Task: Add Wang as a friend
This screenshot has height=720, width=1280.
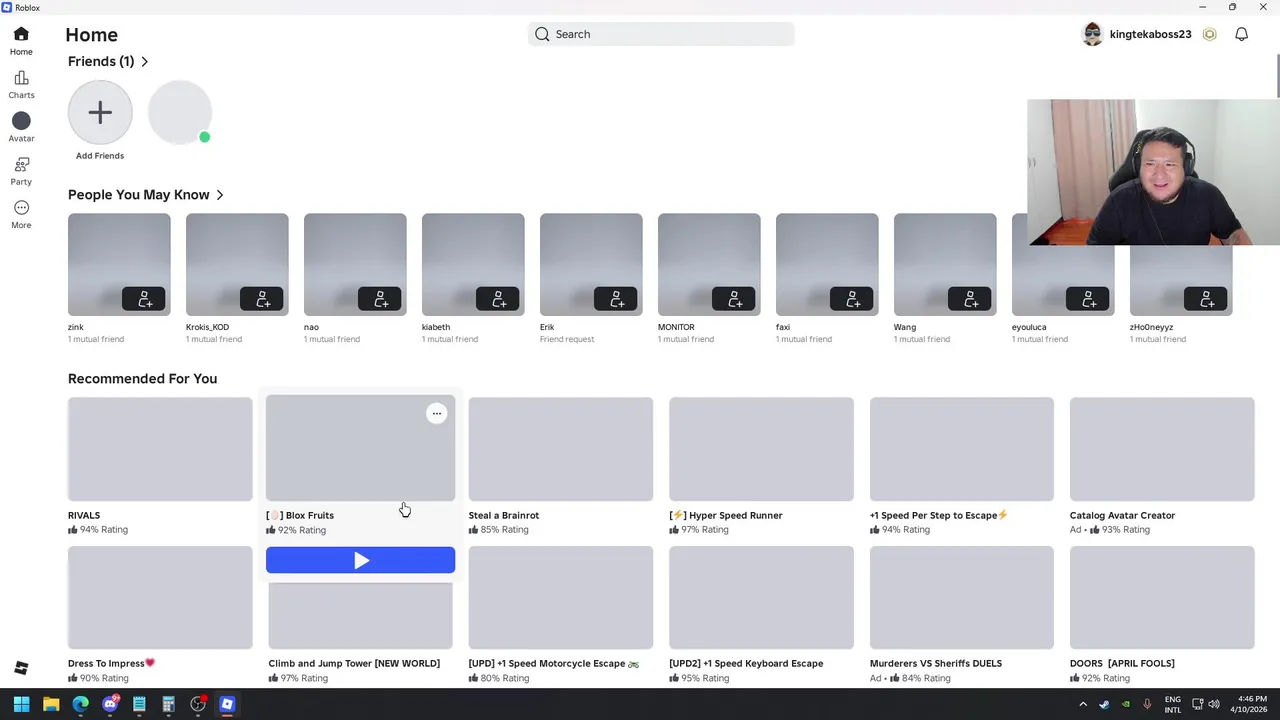Action: 970,299
